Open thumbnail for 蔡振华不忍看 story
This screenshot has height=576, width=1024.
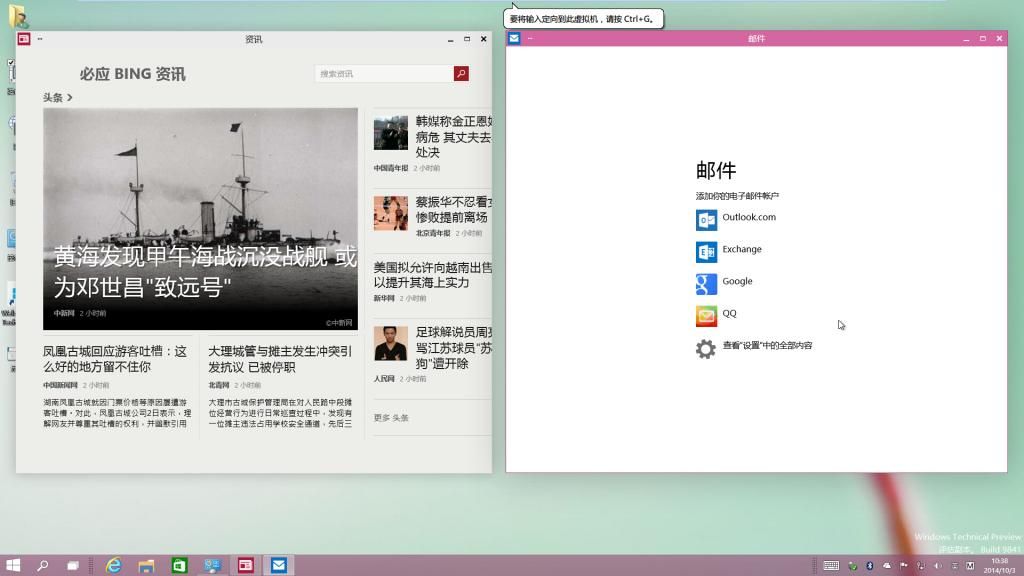(391, 213)
